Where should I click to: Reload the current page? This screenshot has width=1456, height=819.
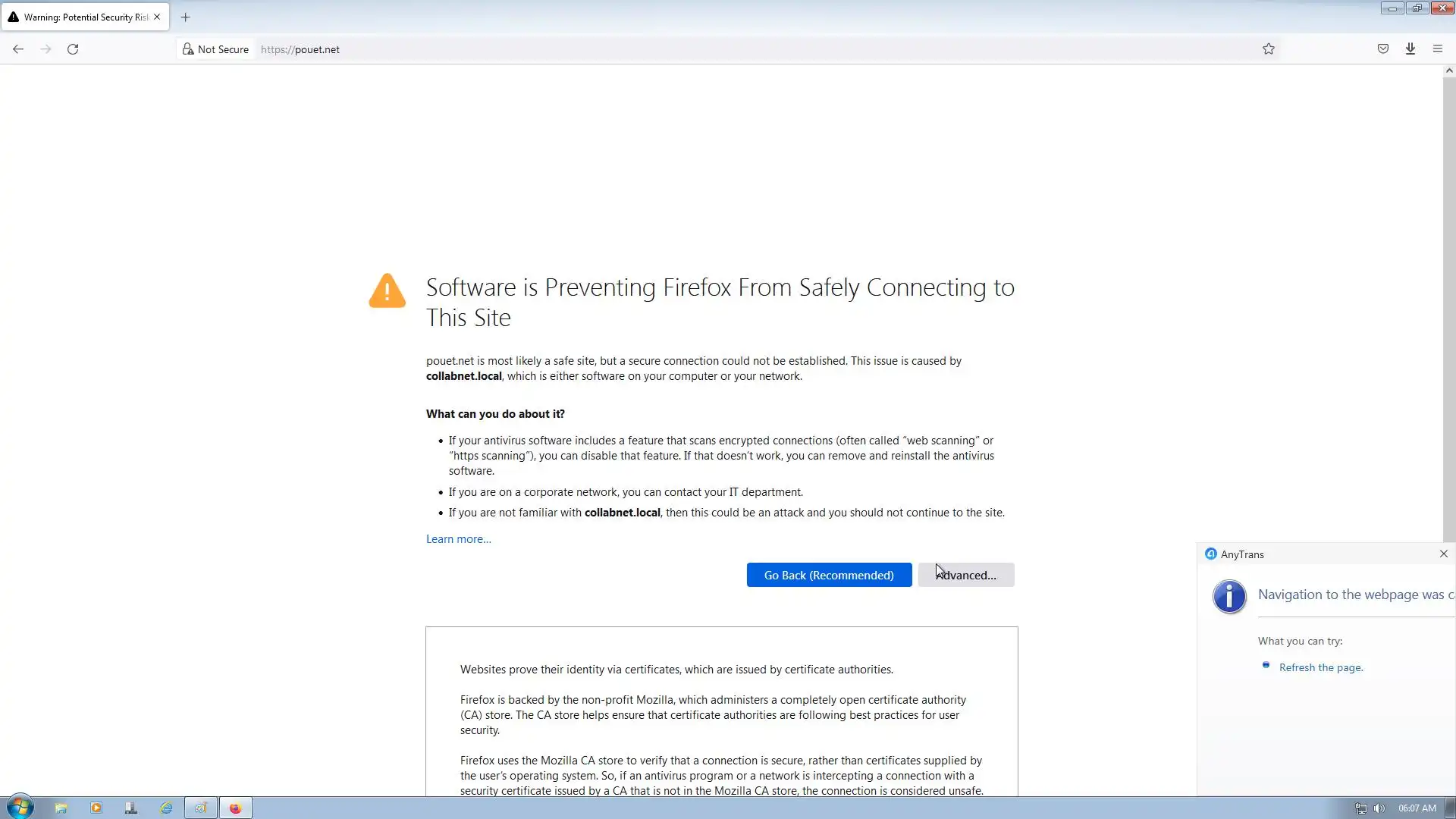73,49
